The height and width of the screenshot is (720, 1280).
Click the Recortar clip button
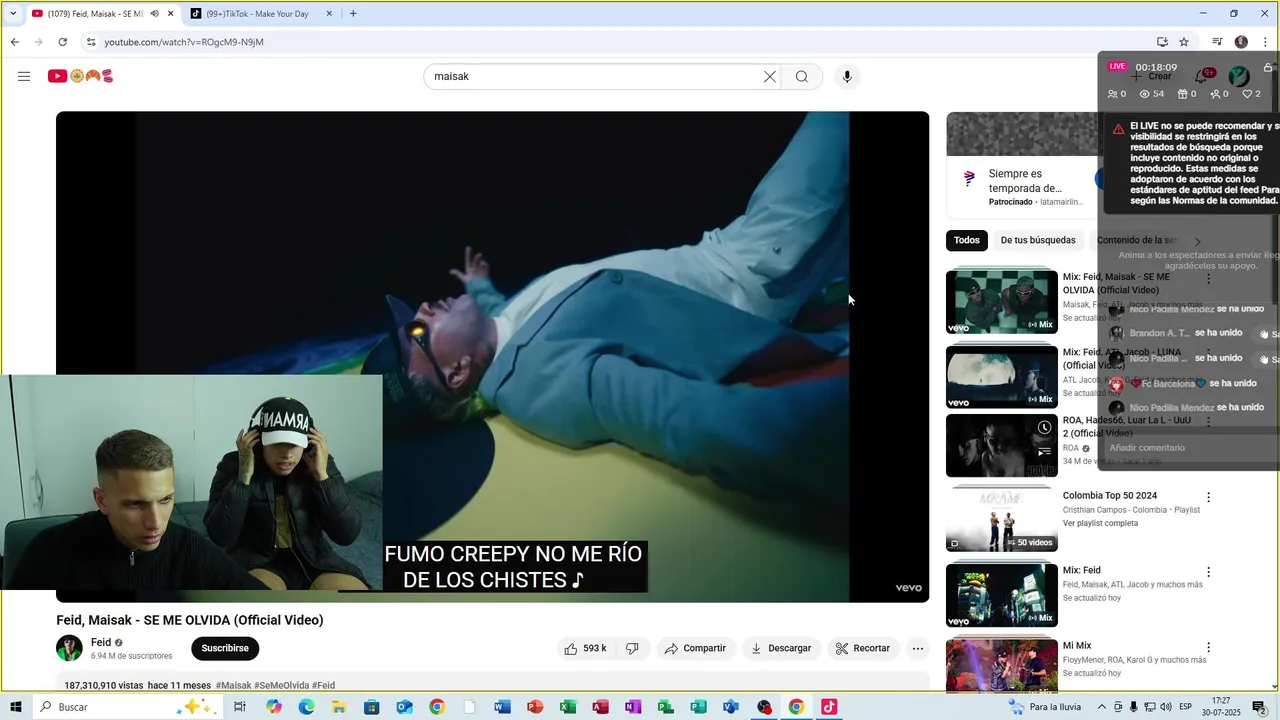tap(862, 648)
